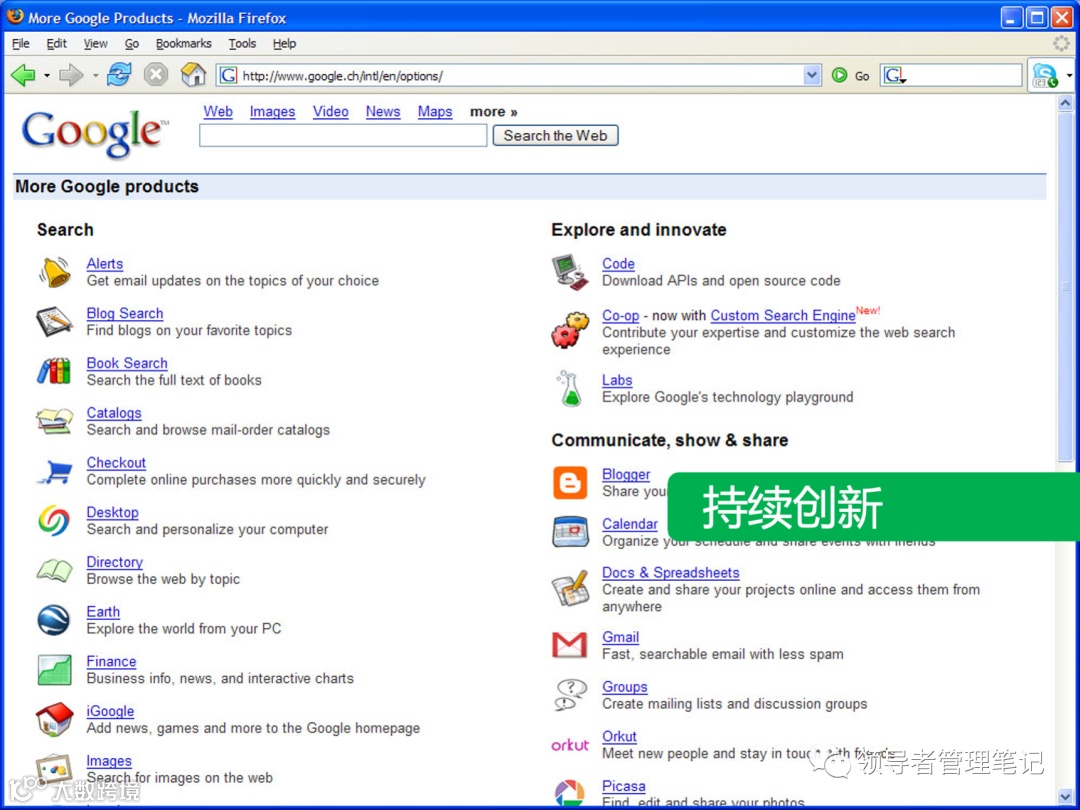This screenshot has width=1080, height=810.
Task: Click the Images picture-frame icon
Action: click(54, 769)
